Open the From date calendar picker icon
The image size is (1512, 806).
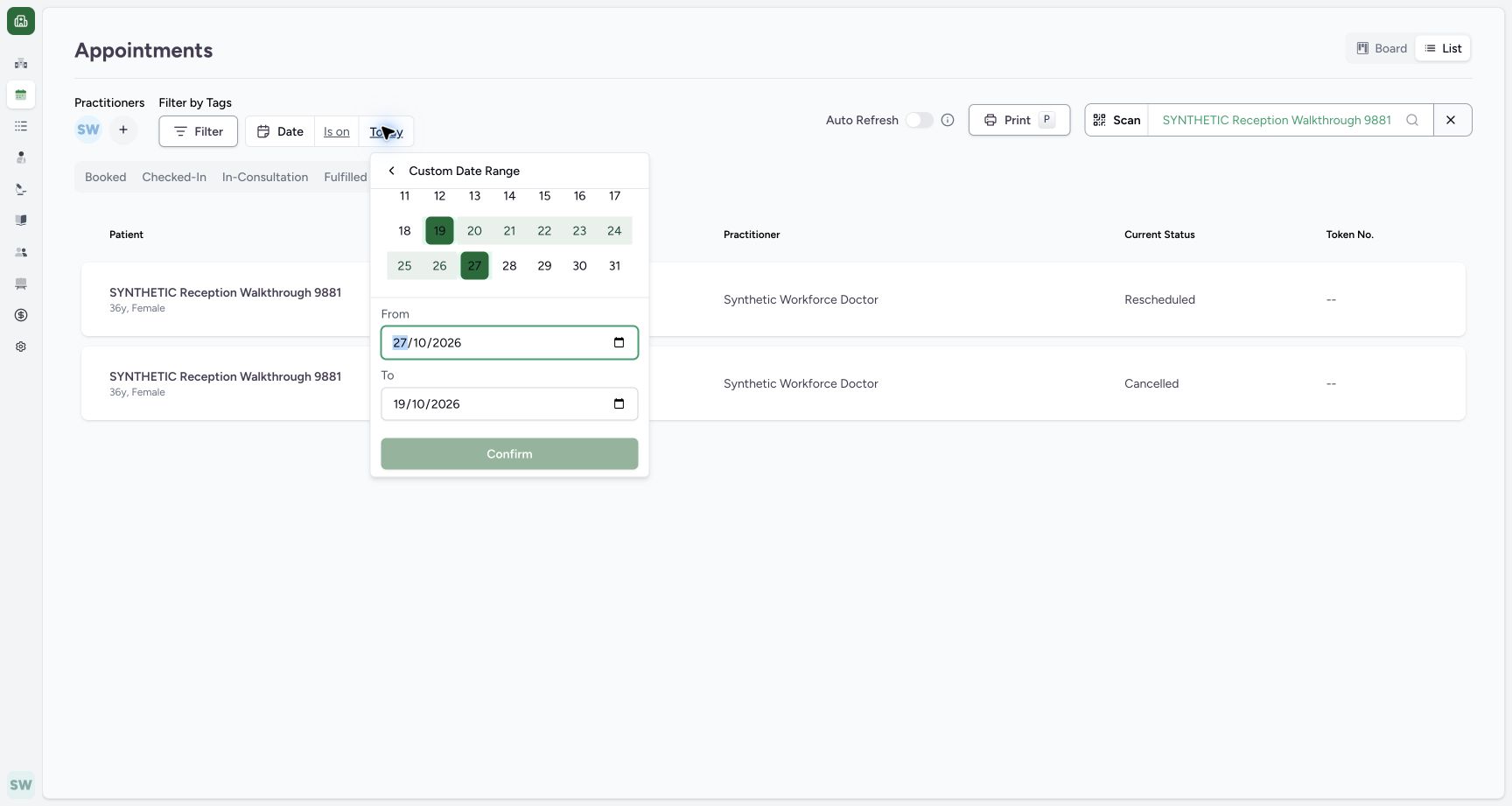point(619,343)
